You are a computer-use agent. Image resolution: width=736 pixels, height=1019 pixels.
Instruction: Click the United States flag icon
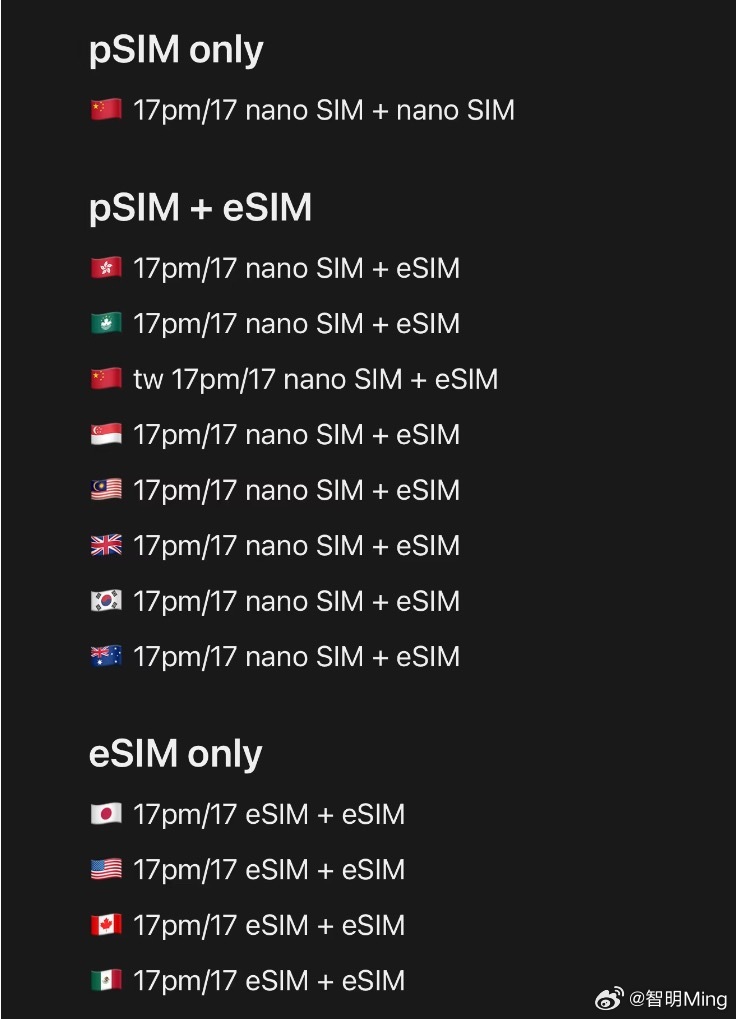pyautogui.click(x=107, y=869)
